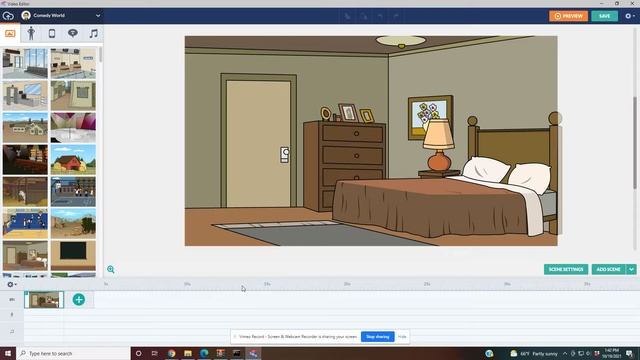Open Task View on the taskbar

point(155,353)
